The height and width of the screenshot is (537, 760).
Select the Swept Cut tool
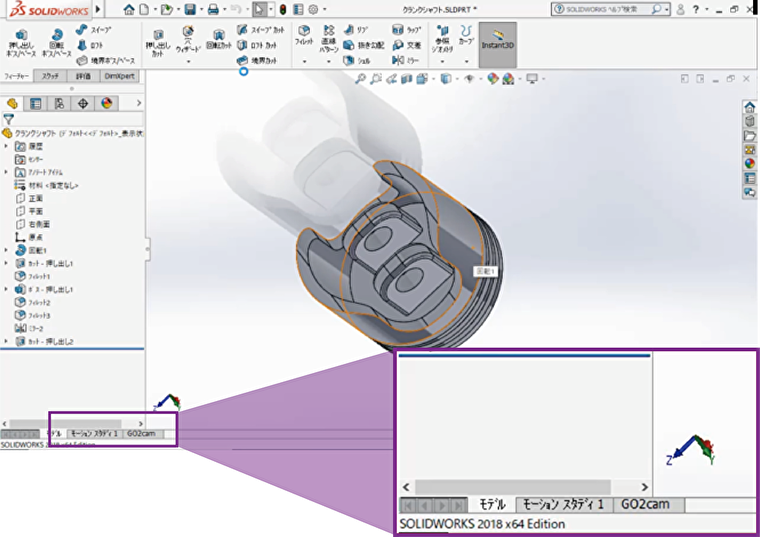[261, 30]
